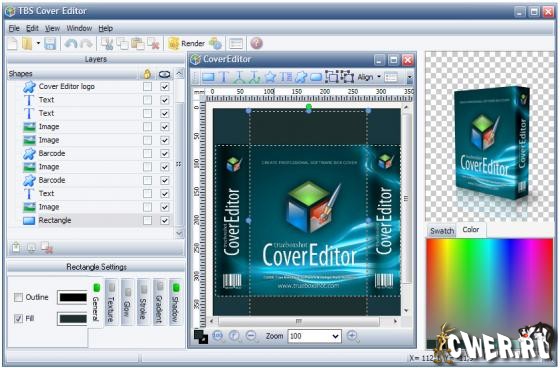
Task: Click the zoom to 100 percent icon
Action: point(218,336)
